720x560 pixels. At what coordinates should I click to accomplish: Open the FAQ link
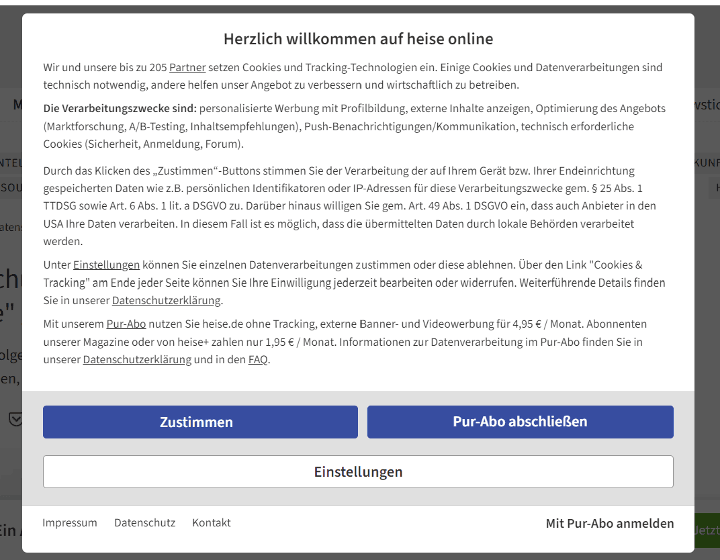[258, 360]
